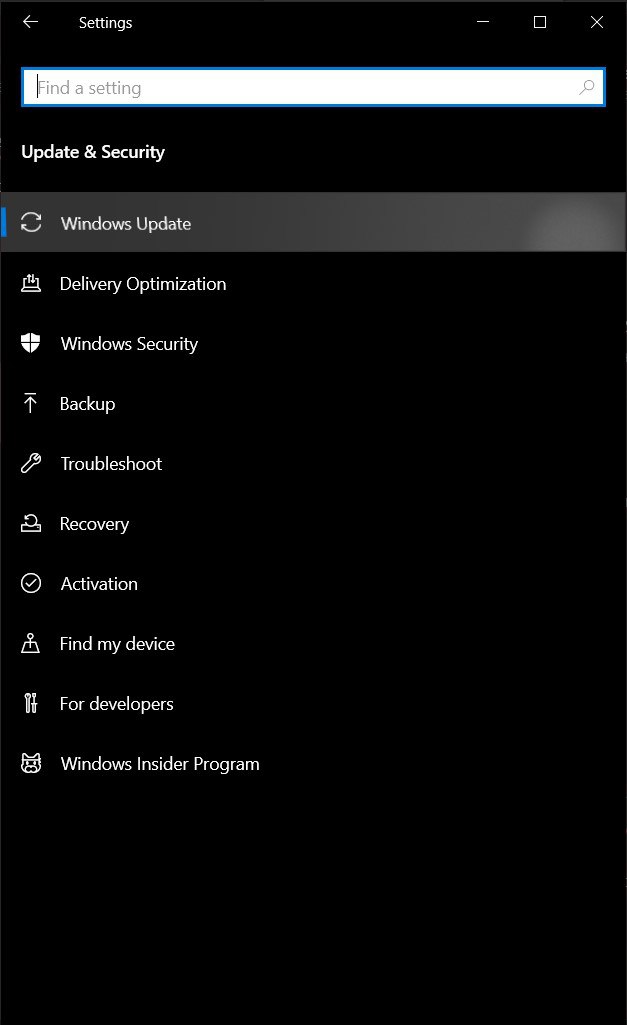
Task: Select the Troubleshoot menu entry
Action: (x=313, y=463)
